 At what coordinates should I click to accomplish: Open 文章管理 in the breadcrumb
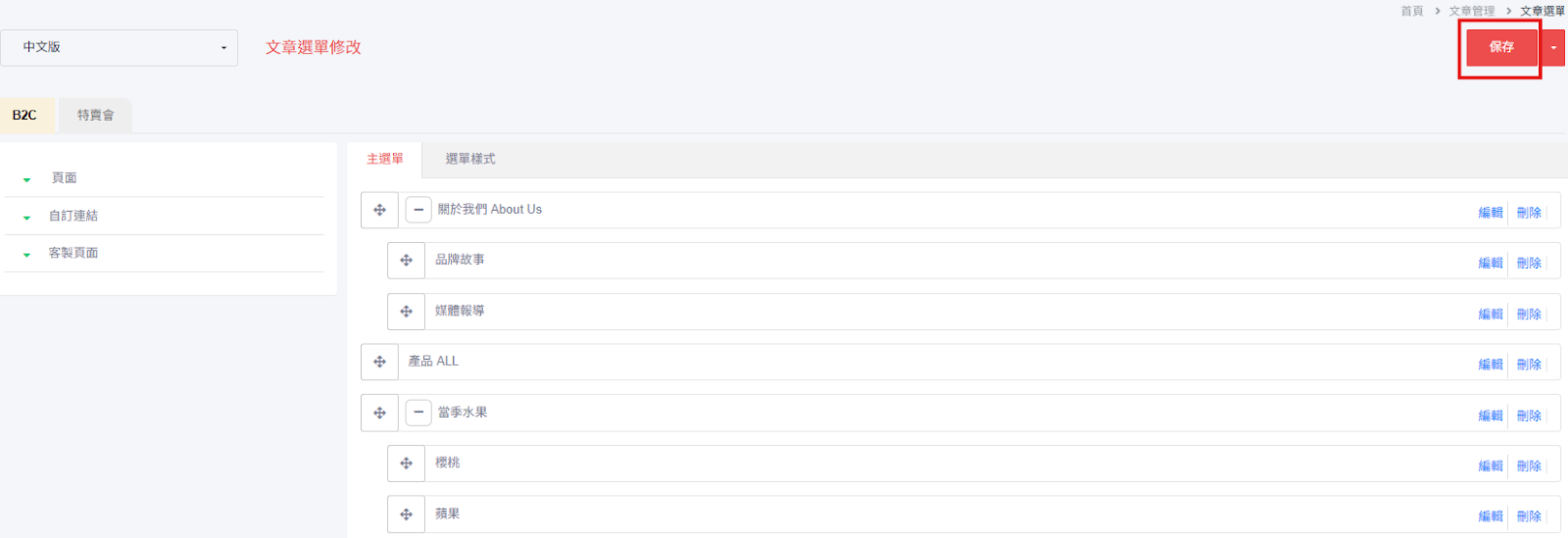coord(1472,11)
